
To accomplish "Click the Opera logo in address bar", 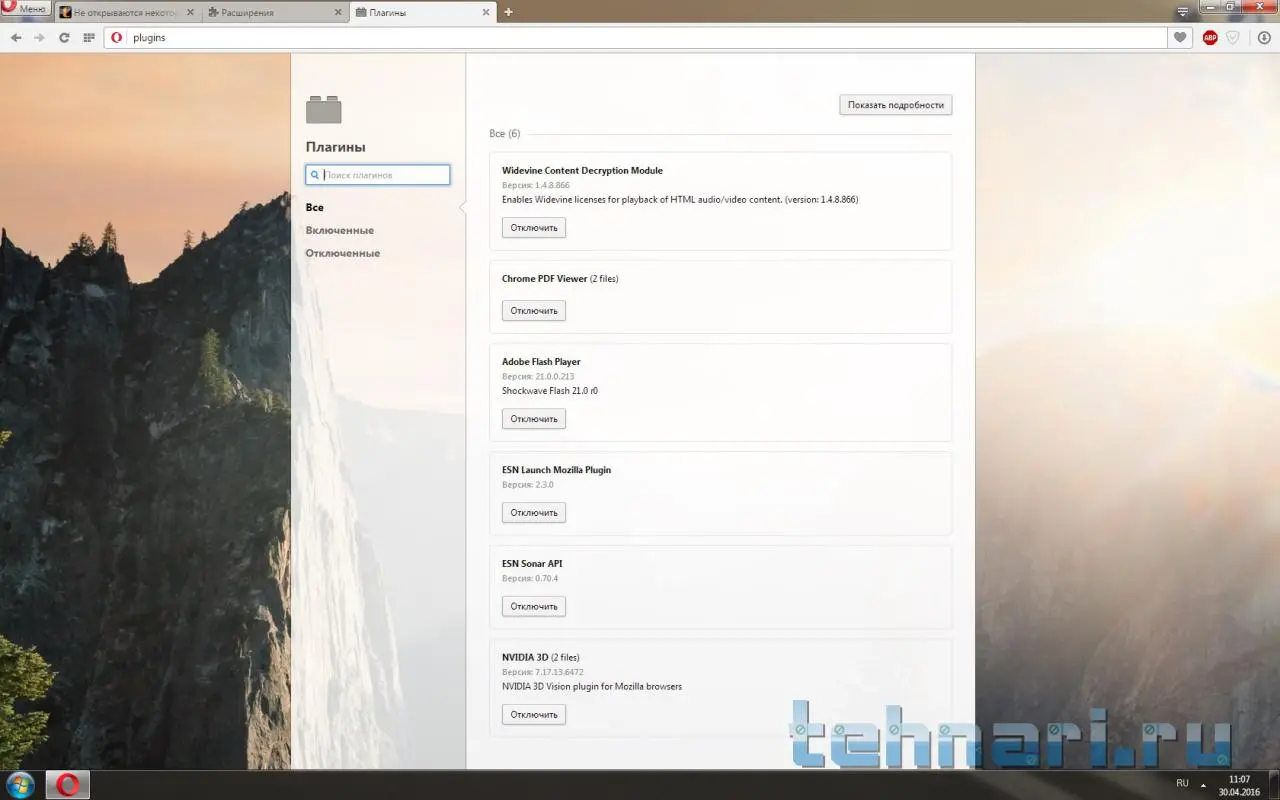I will 117,37.
